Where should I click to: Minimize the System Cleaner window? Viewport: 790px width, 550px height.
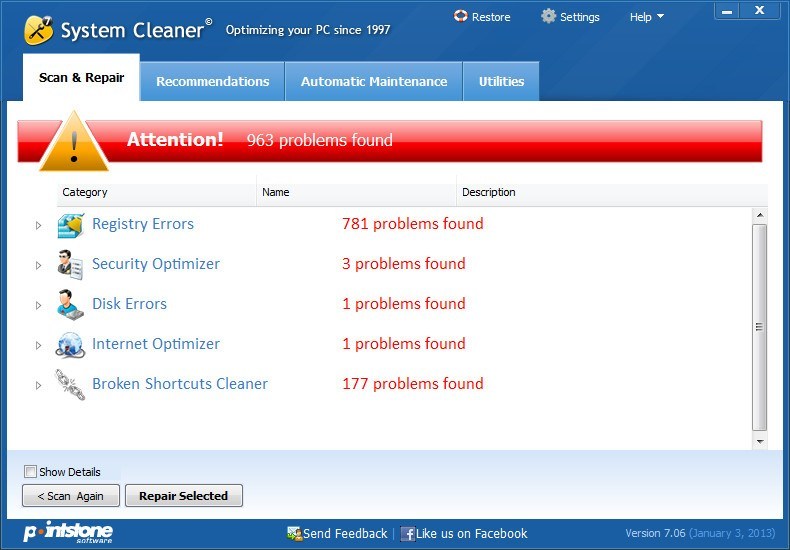tap(727, 11)
